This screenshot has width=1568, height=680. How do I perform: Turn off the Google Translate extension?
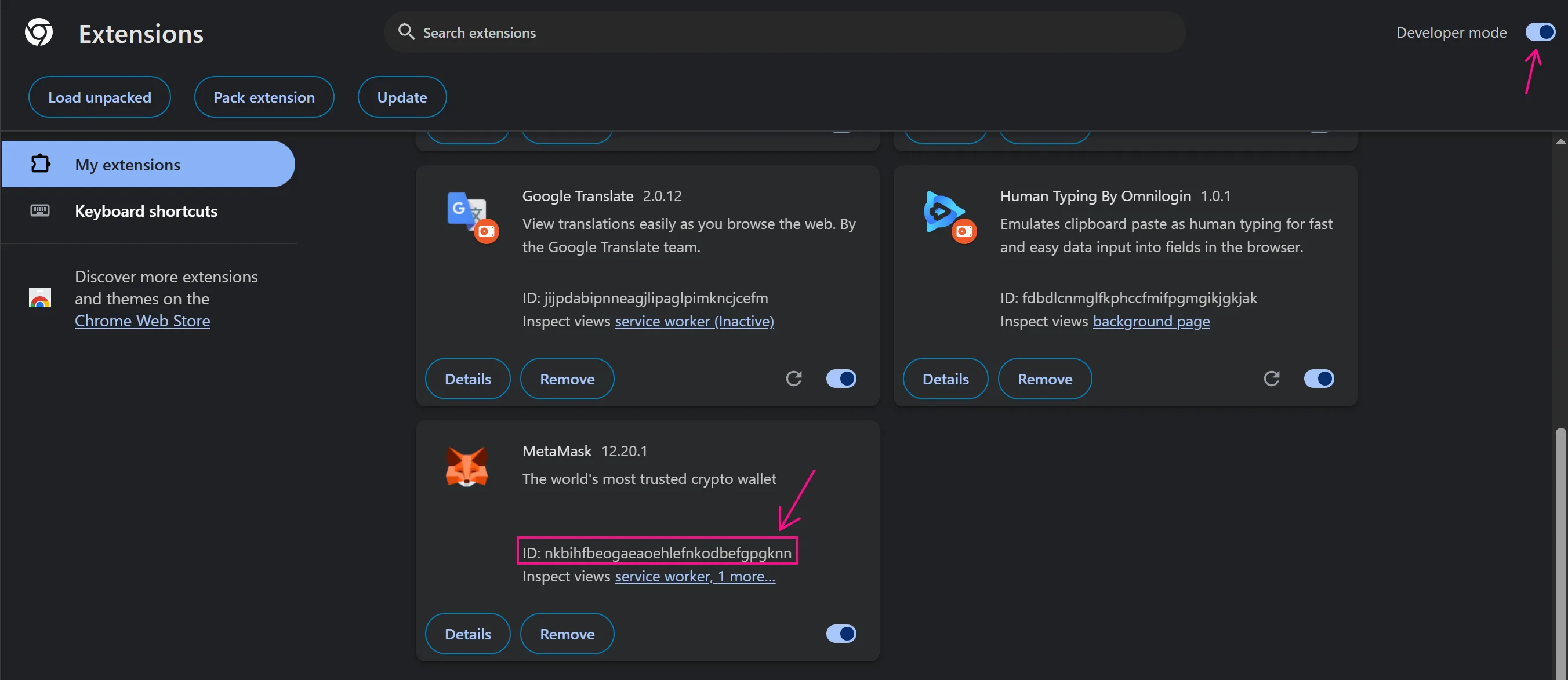pos(841,378)
